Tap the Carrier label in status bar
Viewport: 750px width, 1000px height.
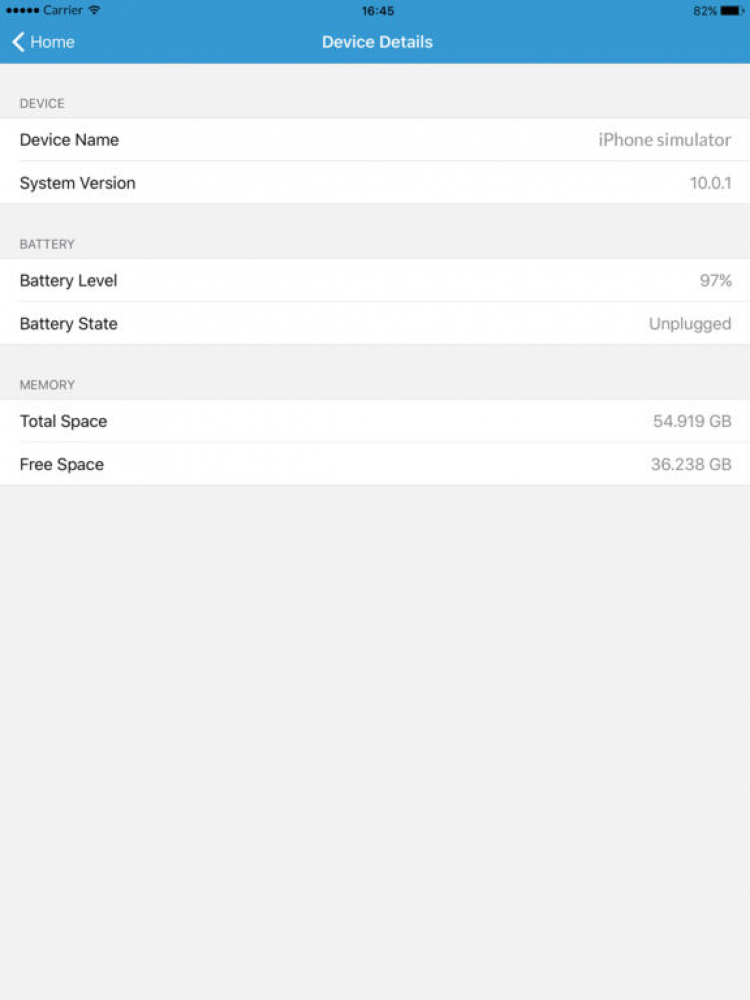[x=63, y=10]
